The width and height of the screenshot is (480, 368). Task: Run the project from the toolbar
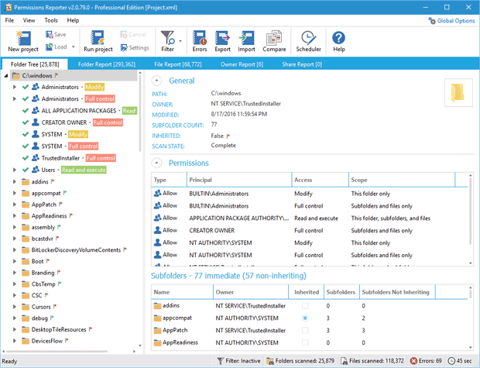coord(98,38)
